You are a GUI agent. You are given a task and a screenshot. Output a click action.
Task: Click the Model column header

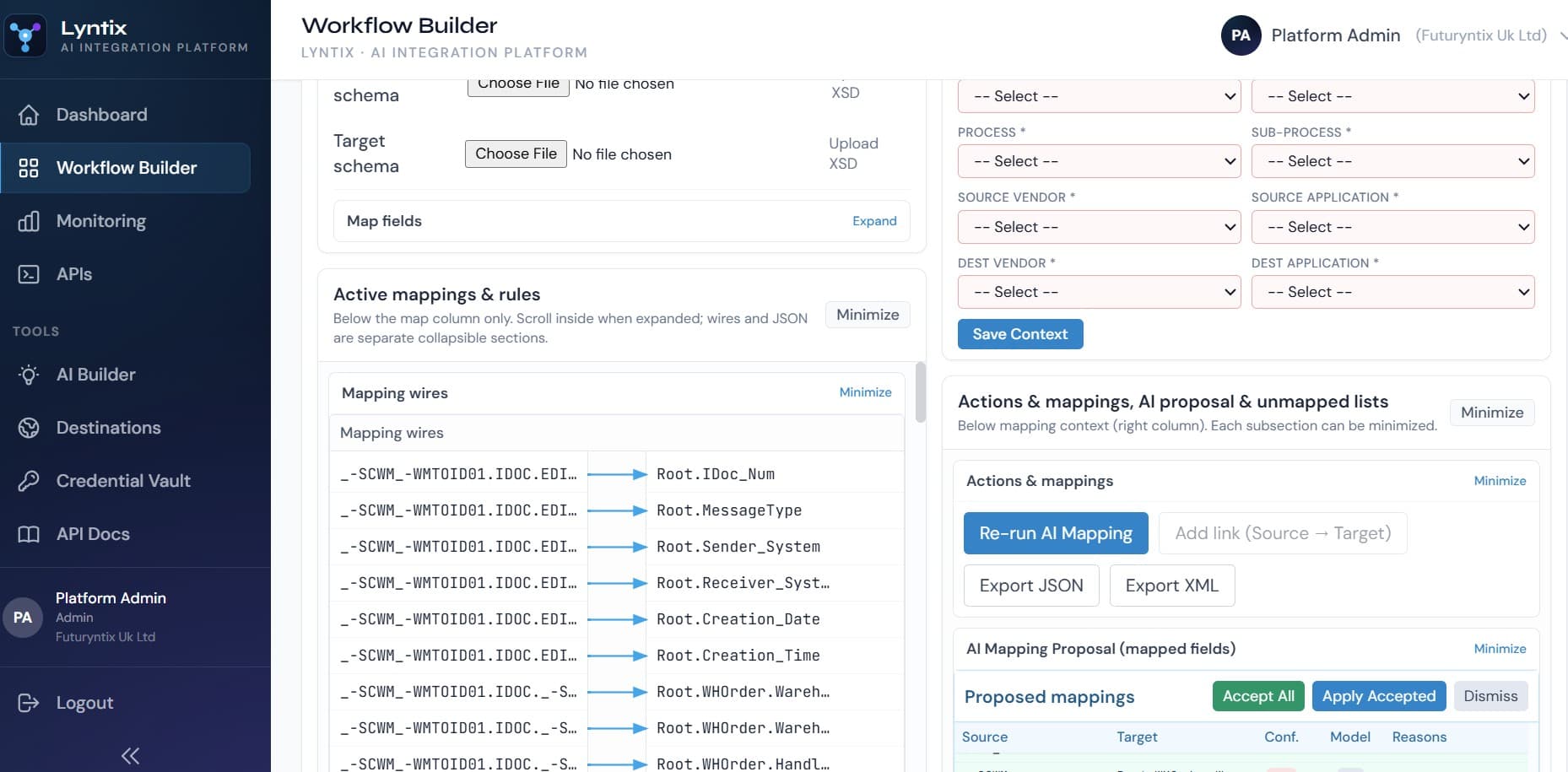[x=1350, y=737]
